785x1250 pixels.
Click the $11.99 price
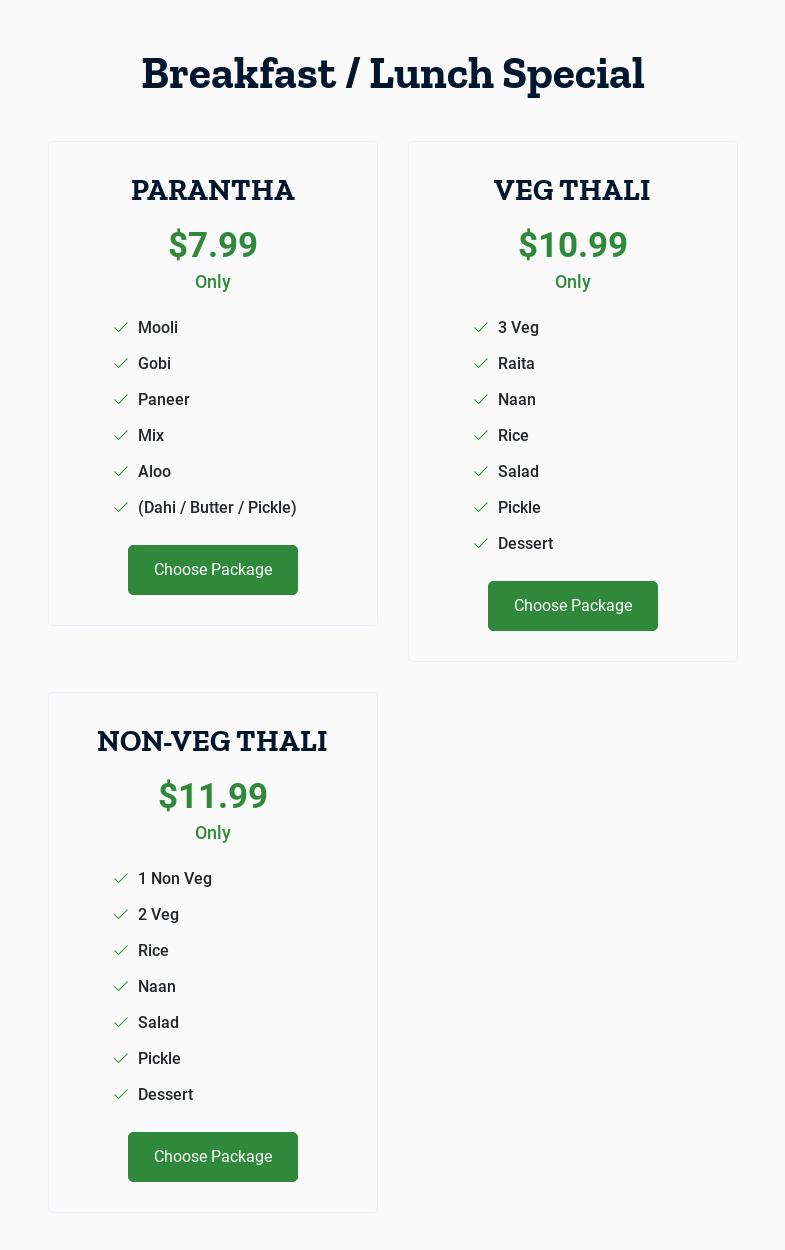click(x=213, y=796)
